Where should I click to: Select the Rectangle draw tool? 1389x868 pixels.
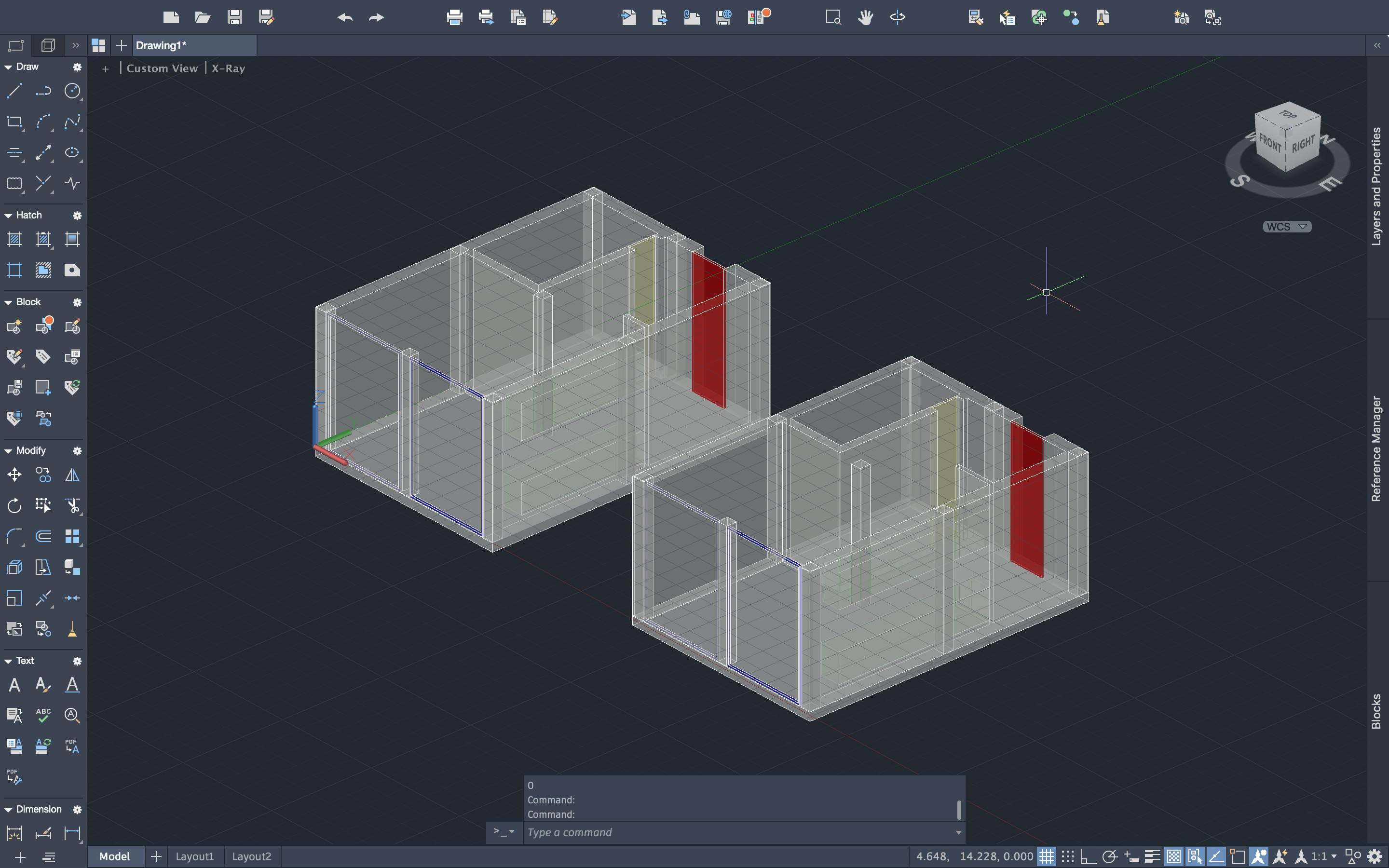coord(14,122)
